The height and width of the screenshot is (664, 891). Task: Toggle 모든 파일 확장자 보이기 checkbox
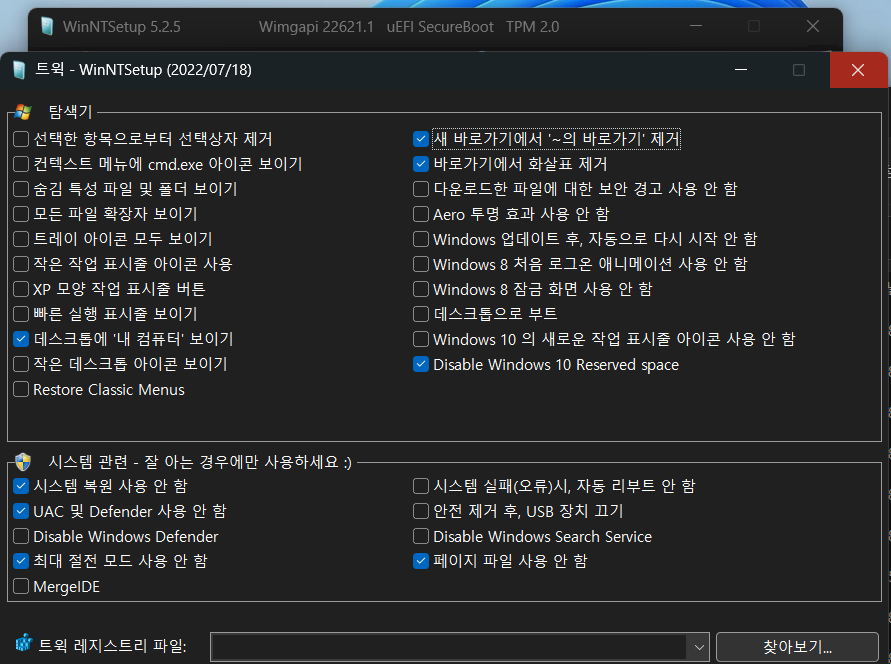pos(21,214)
